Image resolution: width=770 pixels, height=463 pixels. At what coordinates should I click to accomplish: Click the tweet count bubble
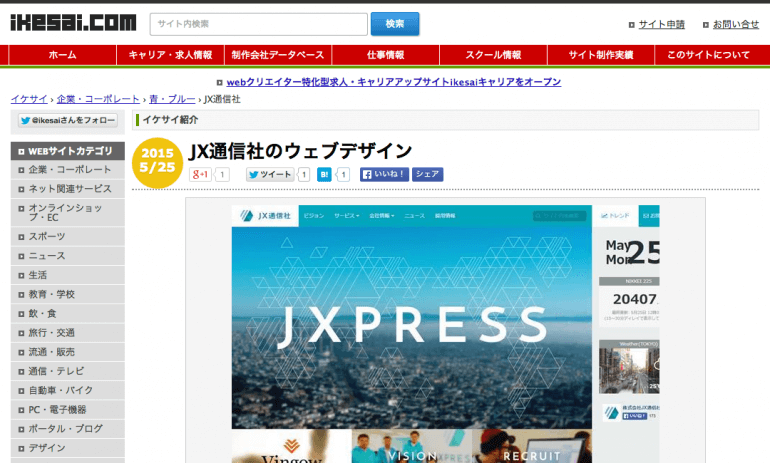304,174
